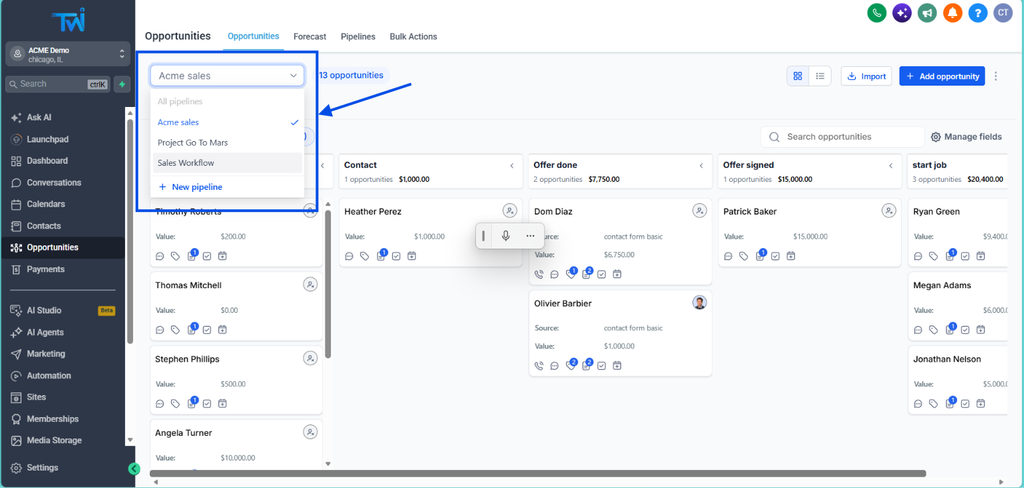The height and width of the screenshot is (488, 1024).
Task: Click the Search opportunities field
Action: pos(842,137)
